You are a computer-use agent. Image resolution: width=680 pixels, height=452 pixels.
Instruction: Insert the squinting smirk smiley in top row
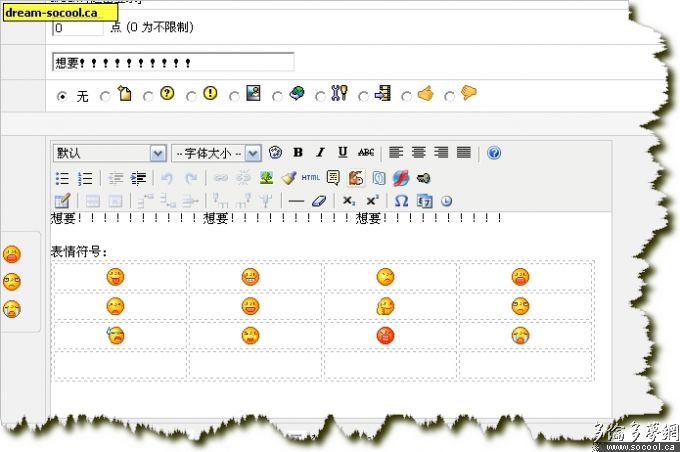click(x=385, y=277)
